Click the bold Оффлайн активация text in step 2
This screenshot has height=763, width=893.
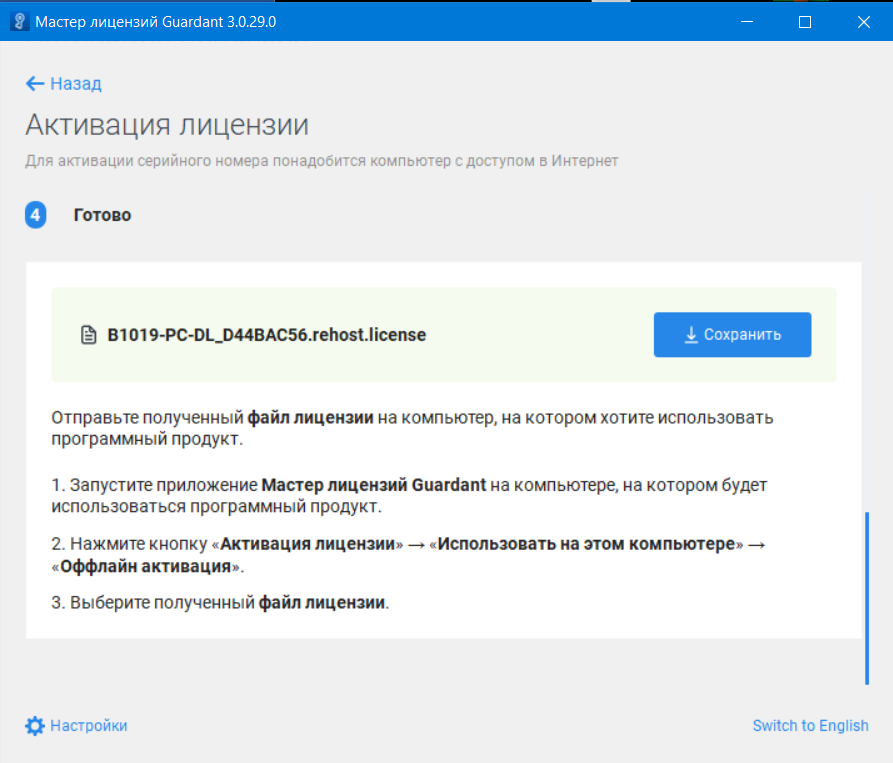(x=146, y=566)
